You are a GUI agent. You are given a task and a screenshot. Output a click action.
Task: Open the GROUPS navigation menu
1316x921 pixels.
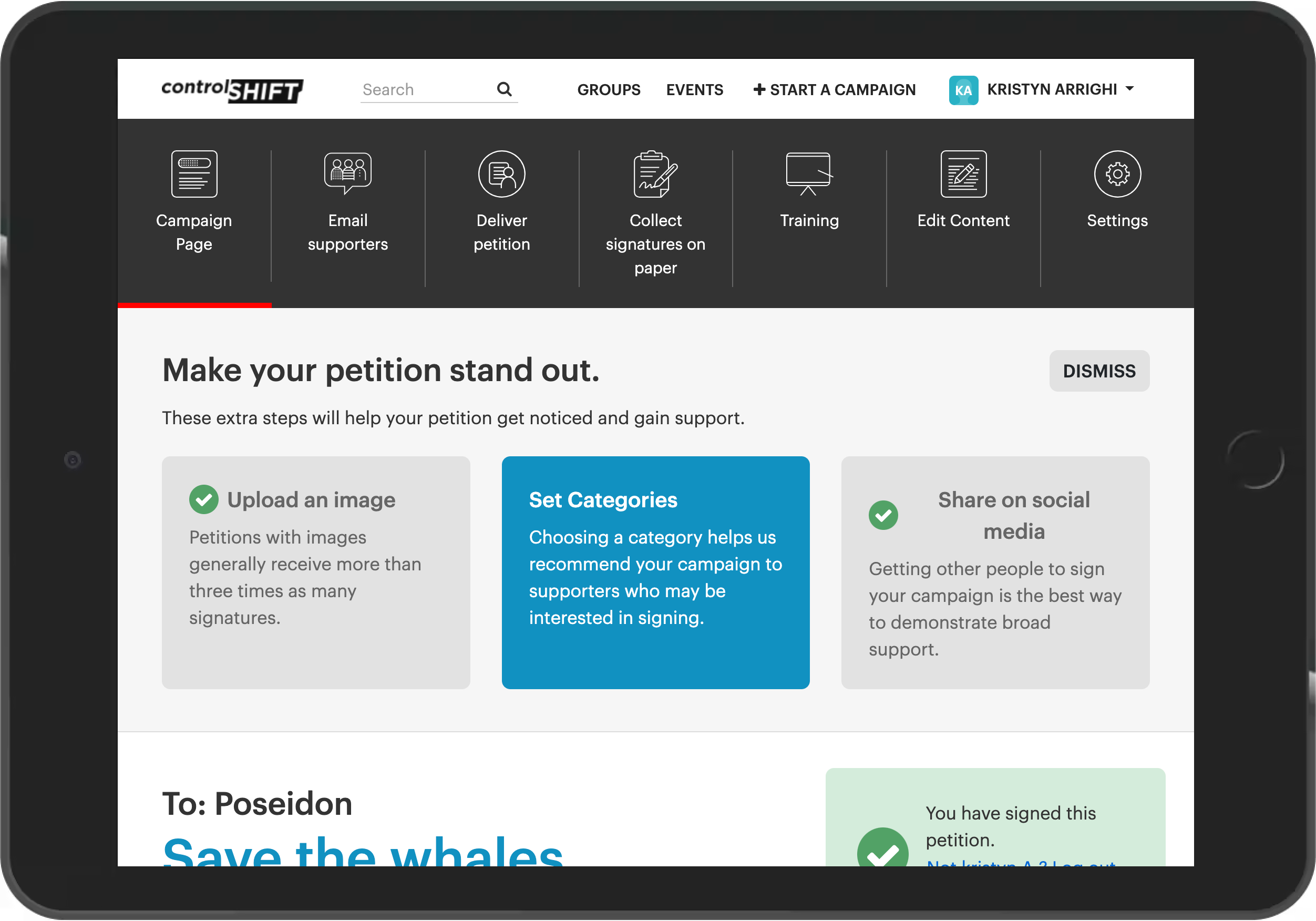coord(610,89)
